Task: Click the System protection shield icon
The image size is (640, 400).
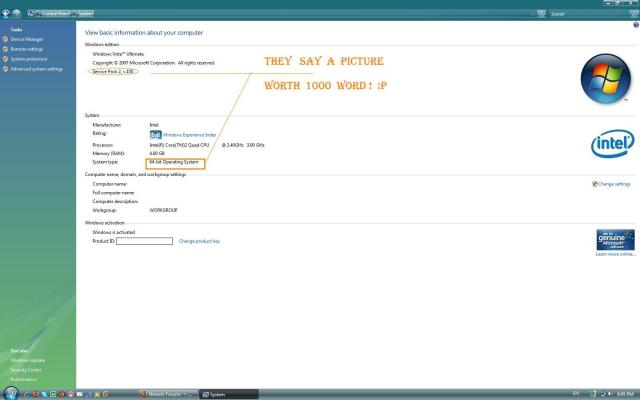Action: click(x=5, y=59)
